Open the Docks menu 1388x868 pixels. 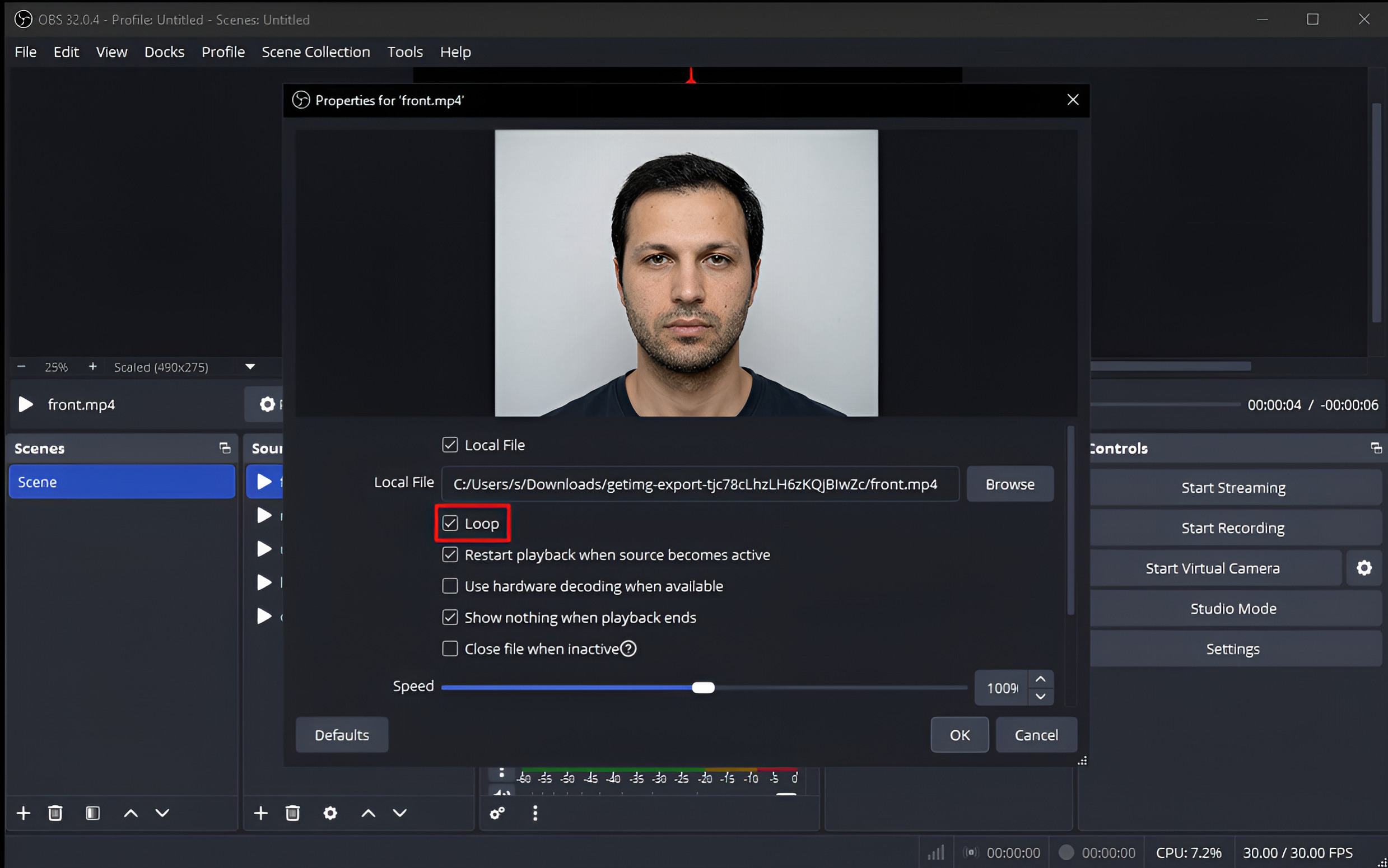[x=165, y=52]
